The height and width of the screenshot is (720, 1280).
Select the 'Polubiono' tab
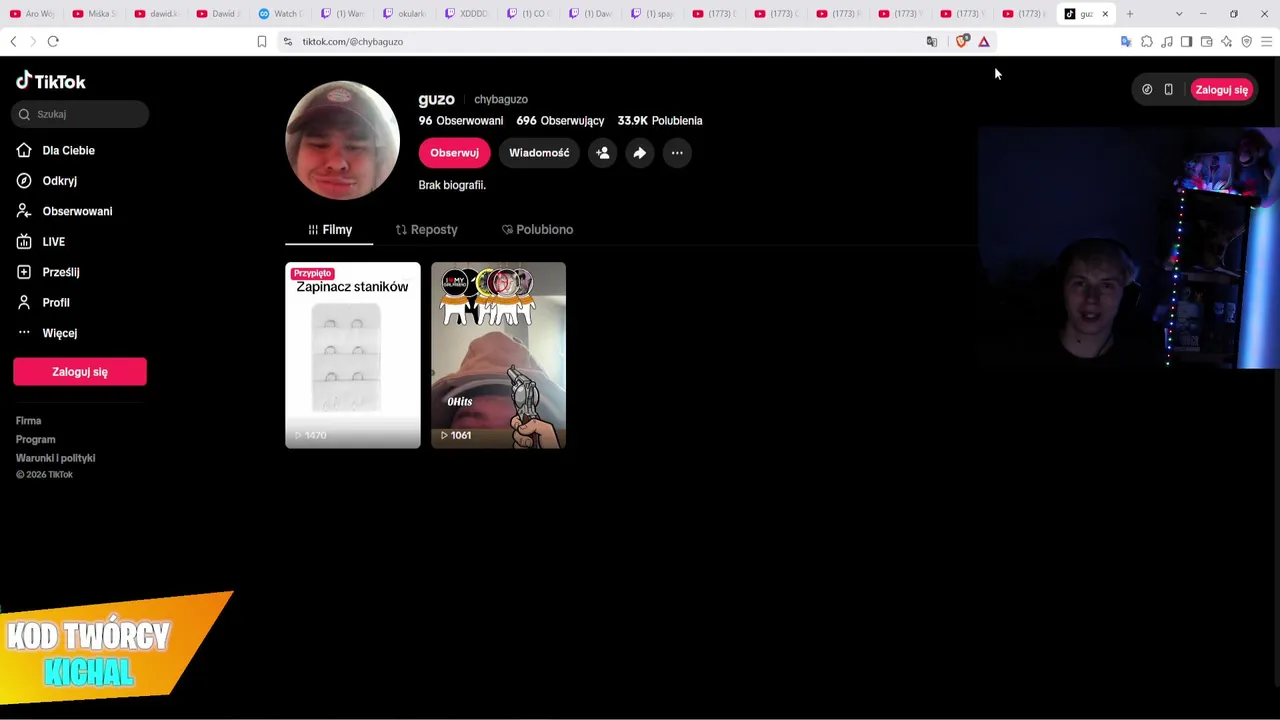click(x=538, y=230)
